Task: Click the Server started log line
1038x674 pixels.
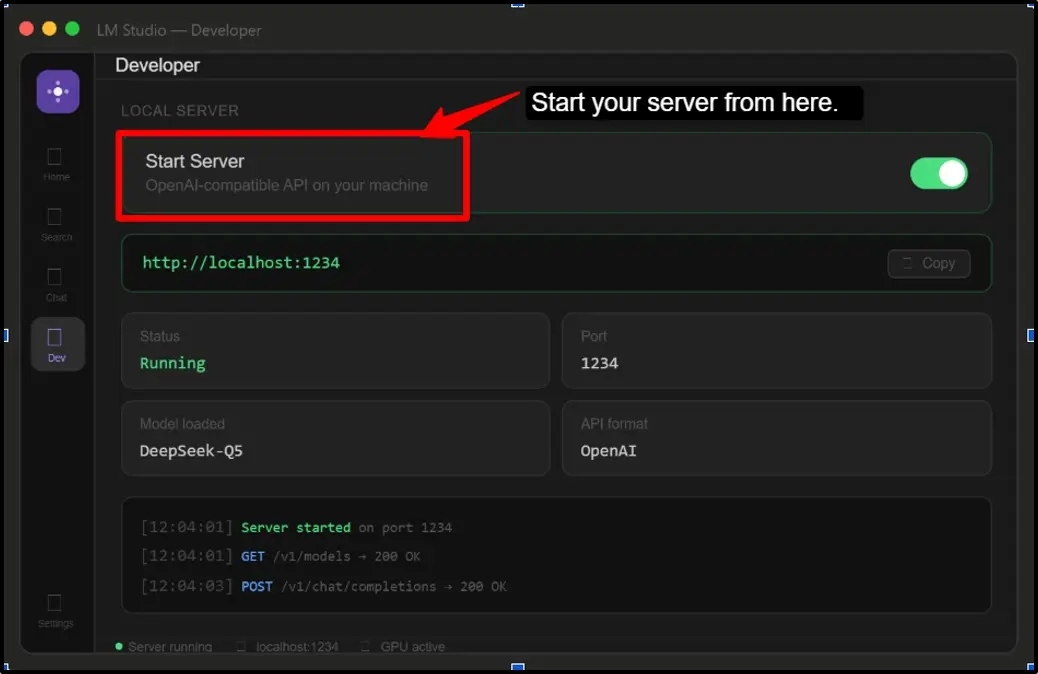Action: point(297,528)
